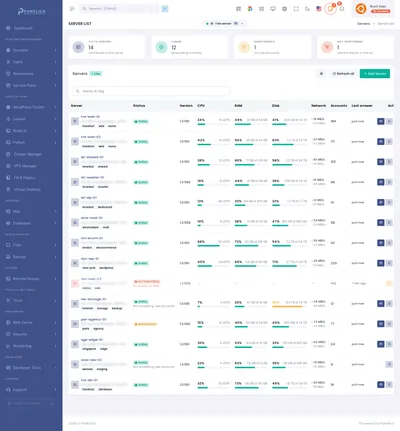Expand the Laravel sidebar menu
Image resolution: width=400 pixels, height=431 pixels.
tap(31, 119)
